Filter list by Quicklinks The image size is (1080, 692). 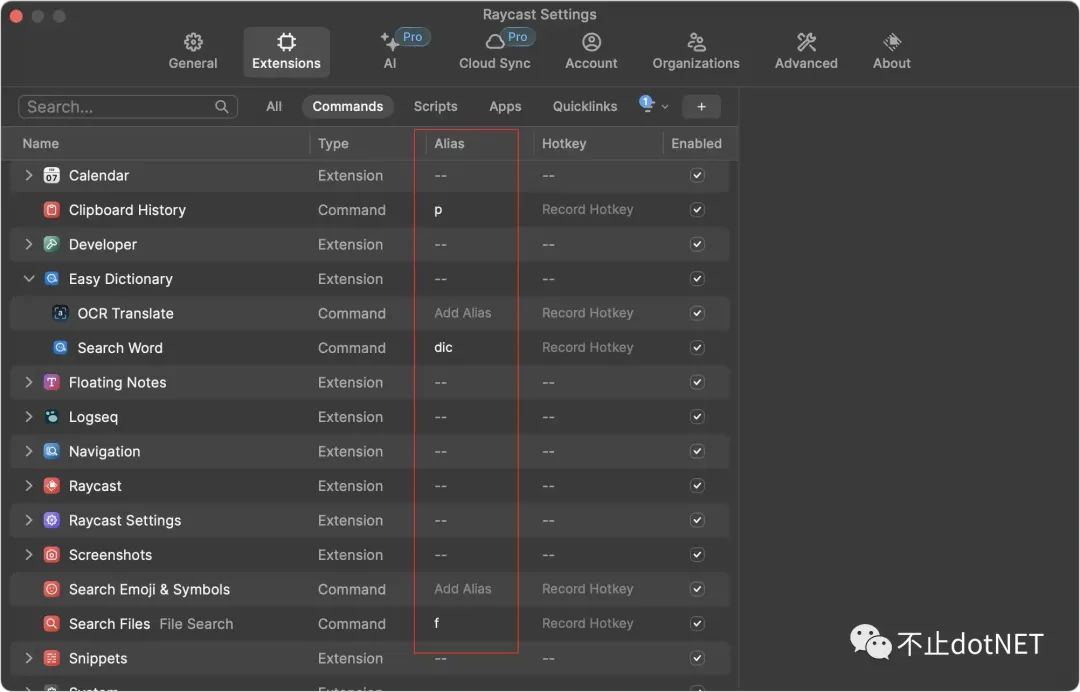click(x=585, y=107)
